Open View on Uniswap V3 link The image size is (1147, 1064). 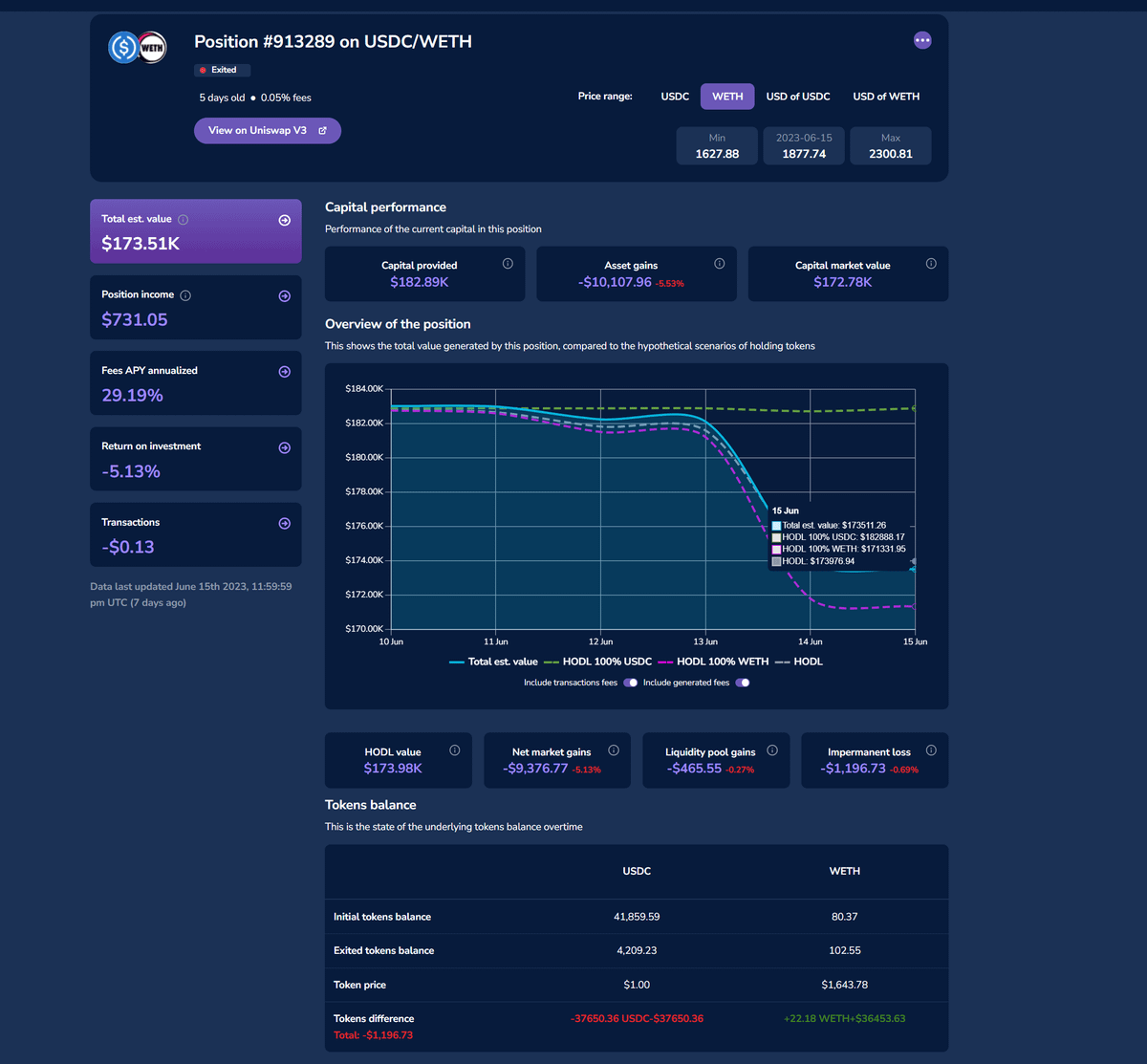pos(267,131)
